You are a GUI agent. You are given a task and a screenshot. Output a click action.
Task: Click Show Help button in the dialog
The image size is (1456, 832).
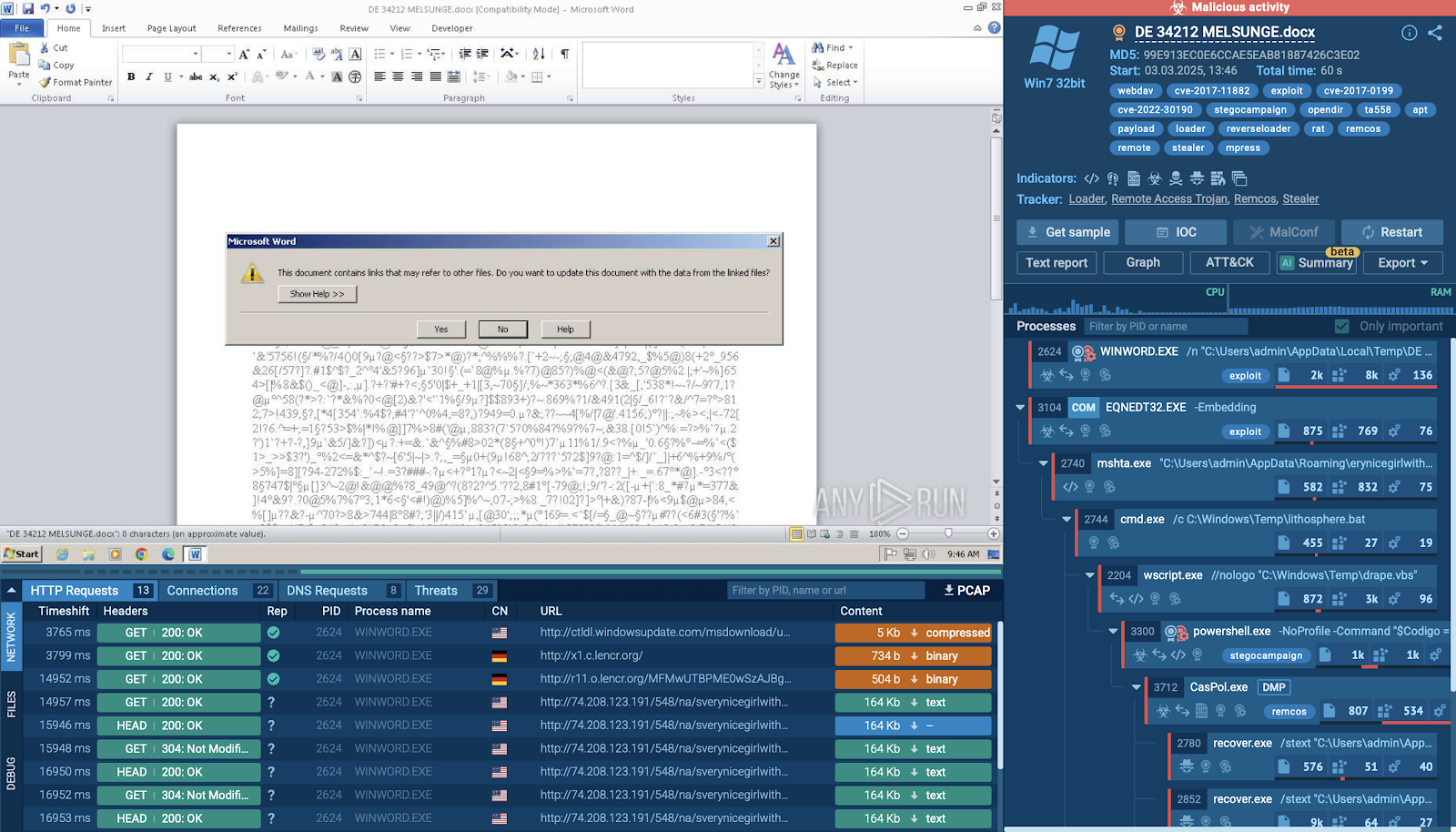318,294
